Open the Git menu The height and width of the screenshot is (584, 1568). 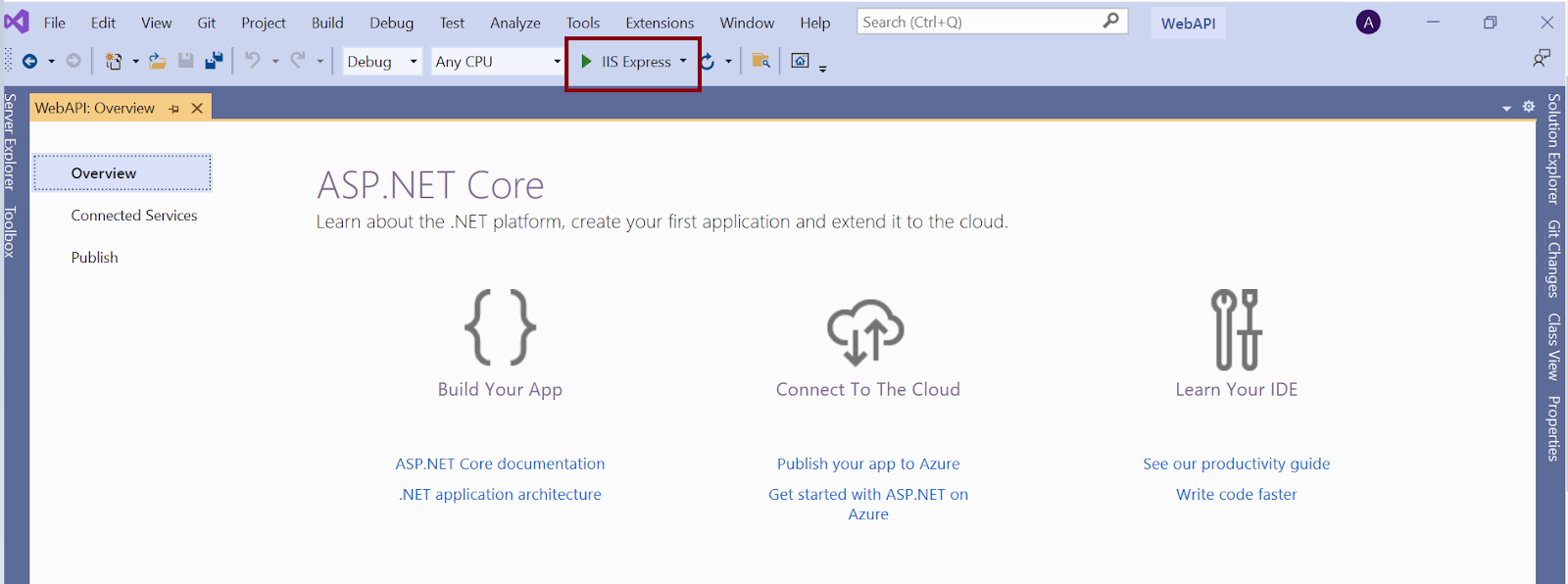coord(206,23)
